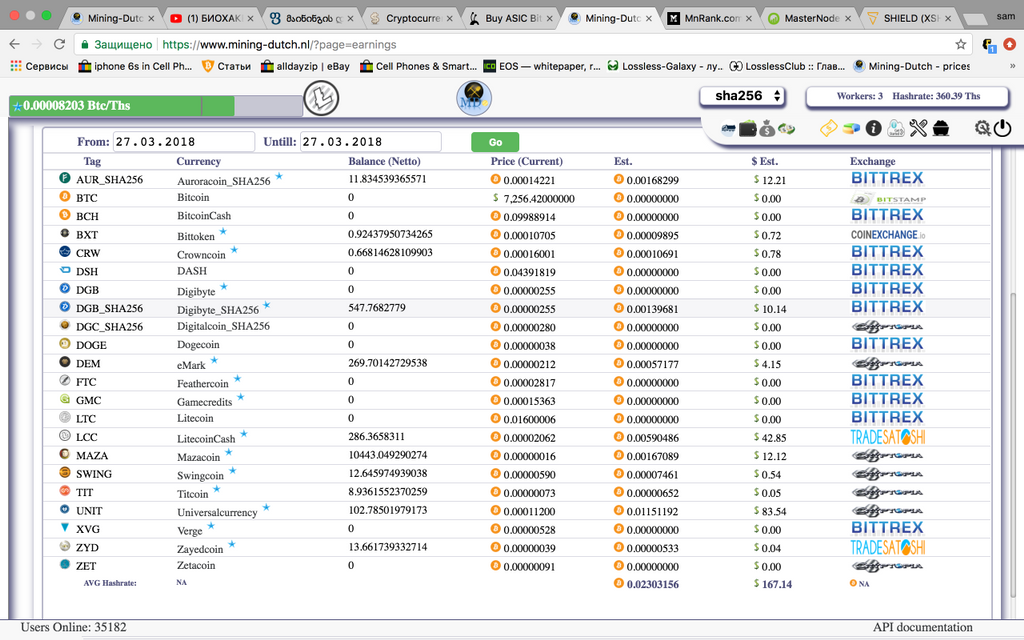
Task: Click the Litecoin round logo icon
Action: coord(321,98)
